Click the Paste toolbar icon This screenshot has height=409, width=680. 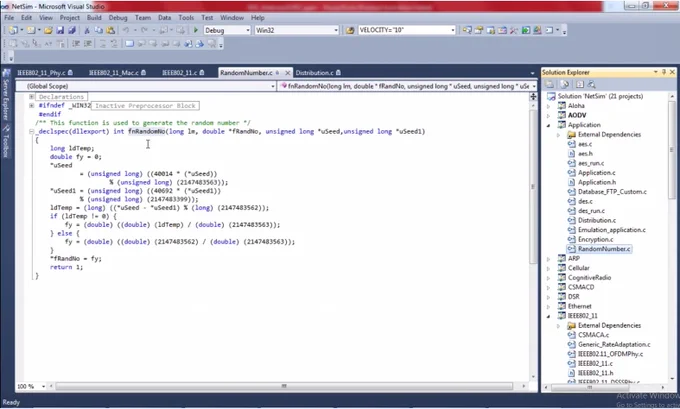coord(111,30)
